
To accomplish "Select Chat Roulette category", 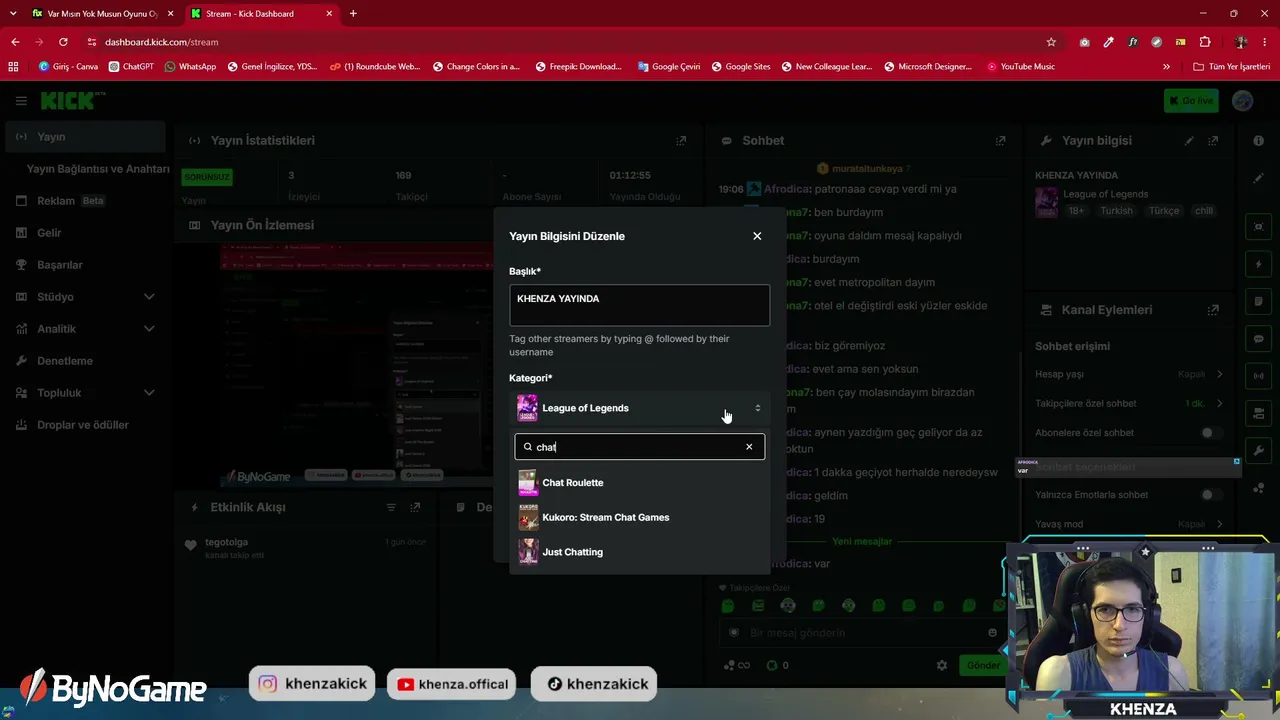I will click(639, 483).
